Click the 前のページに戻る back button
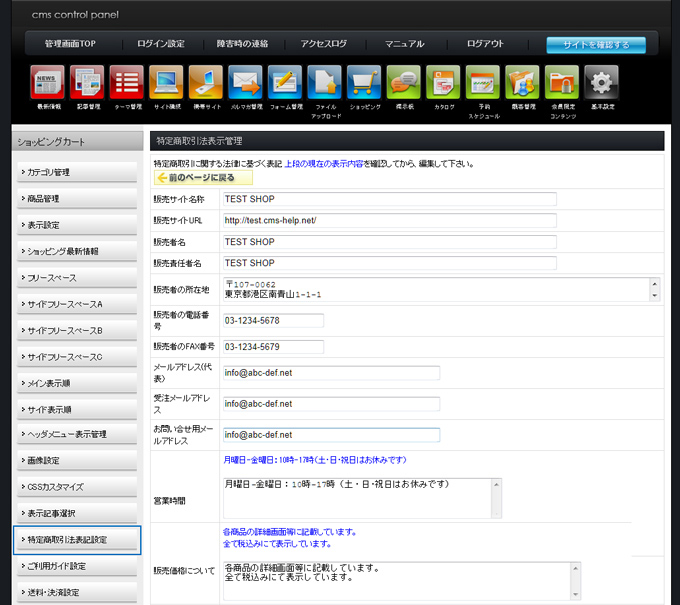 (x=203, y=177)
